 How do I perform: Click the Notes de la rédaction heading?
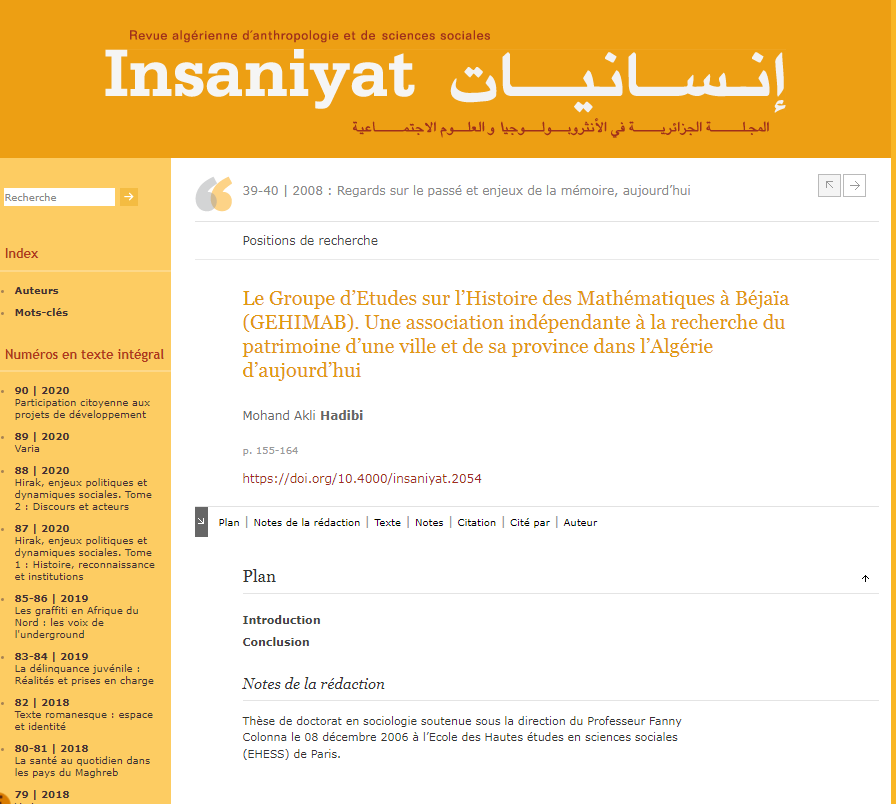point(313,684)
